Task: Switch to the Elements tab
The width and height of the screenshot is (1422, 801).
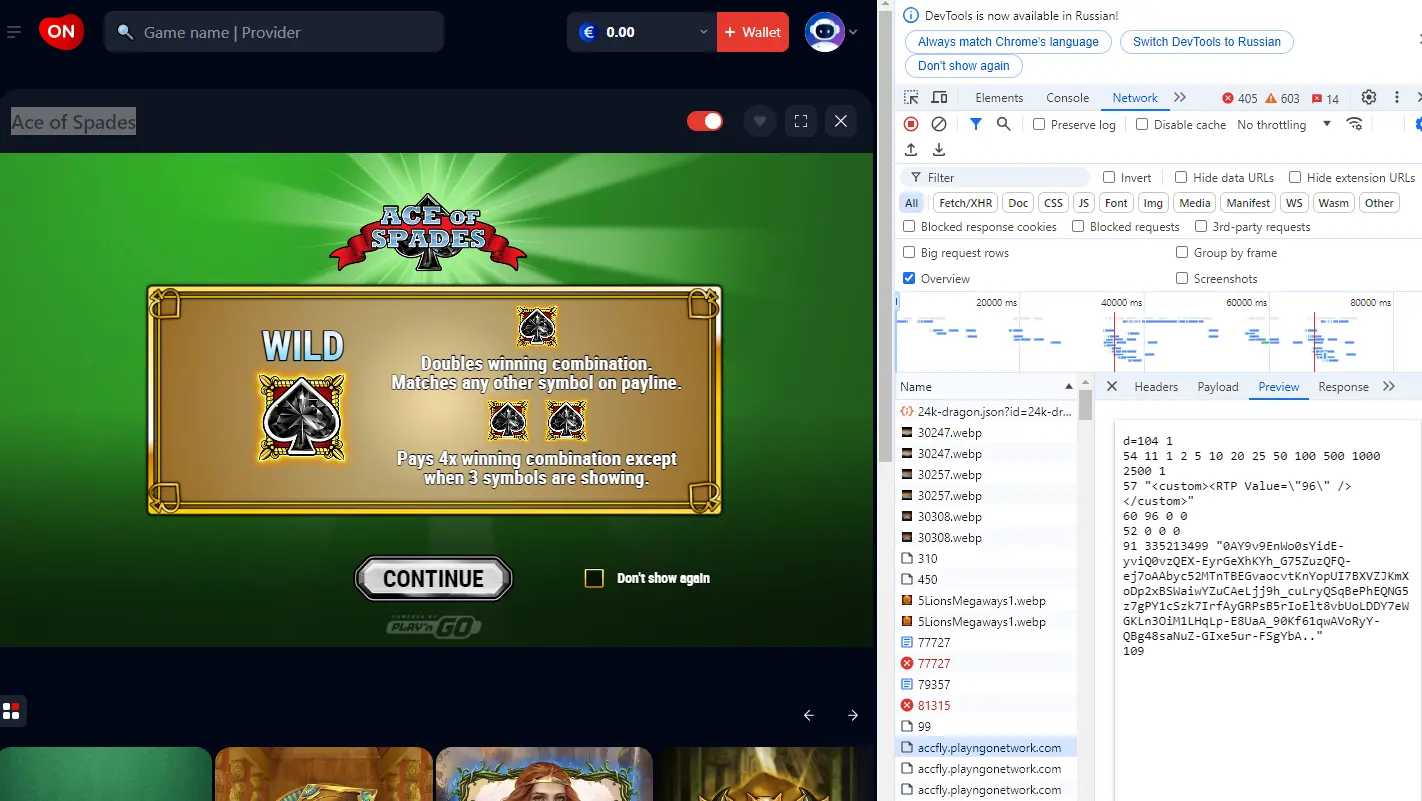Action: (999, 98)
